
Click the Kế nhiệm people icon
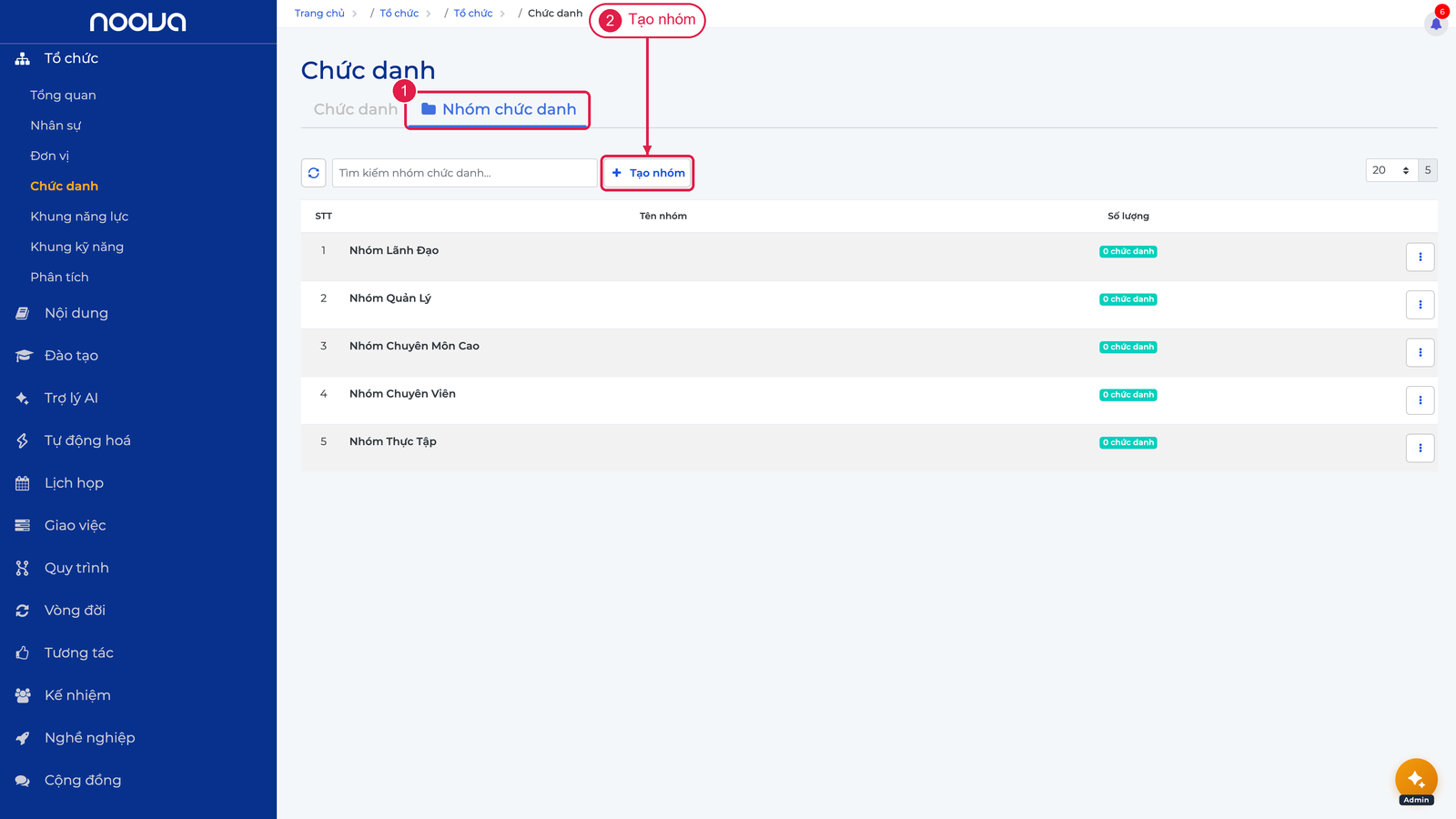pos(23,695)
